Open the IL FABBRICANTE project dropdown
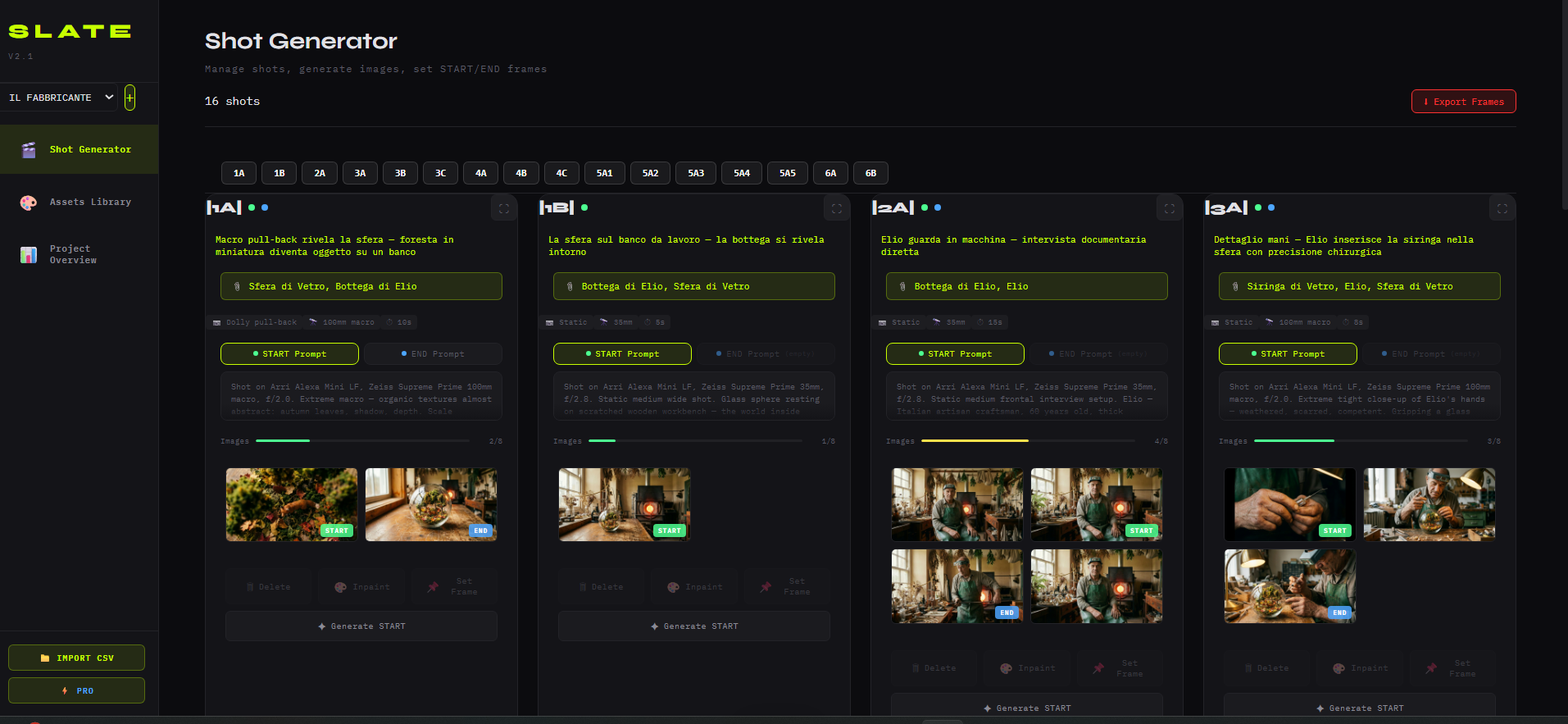 [60, 98]
